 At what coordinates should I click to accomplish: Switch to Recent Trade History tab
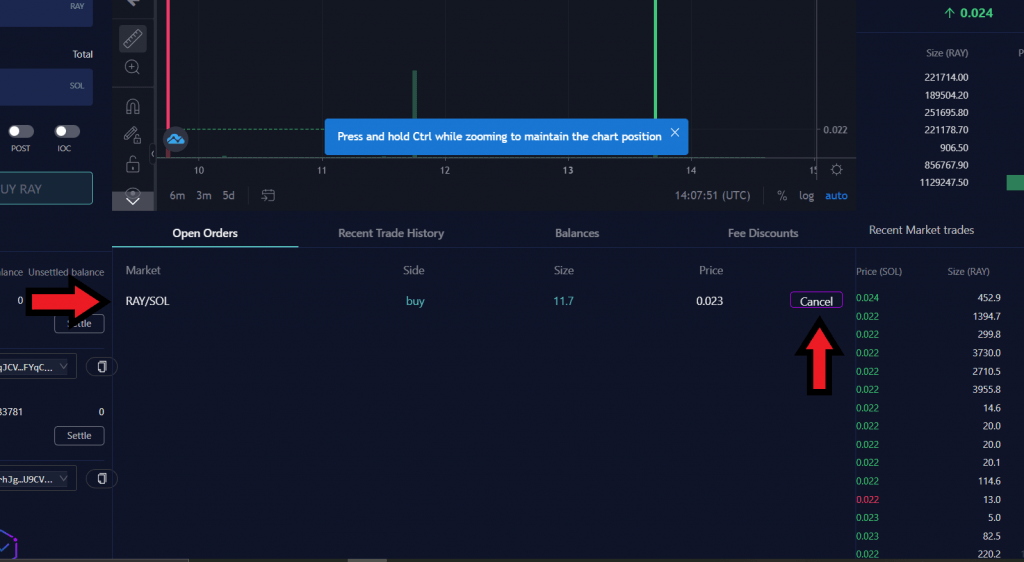pos(391,233)
